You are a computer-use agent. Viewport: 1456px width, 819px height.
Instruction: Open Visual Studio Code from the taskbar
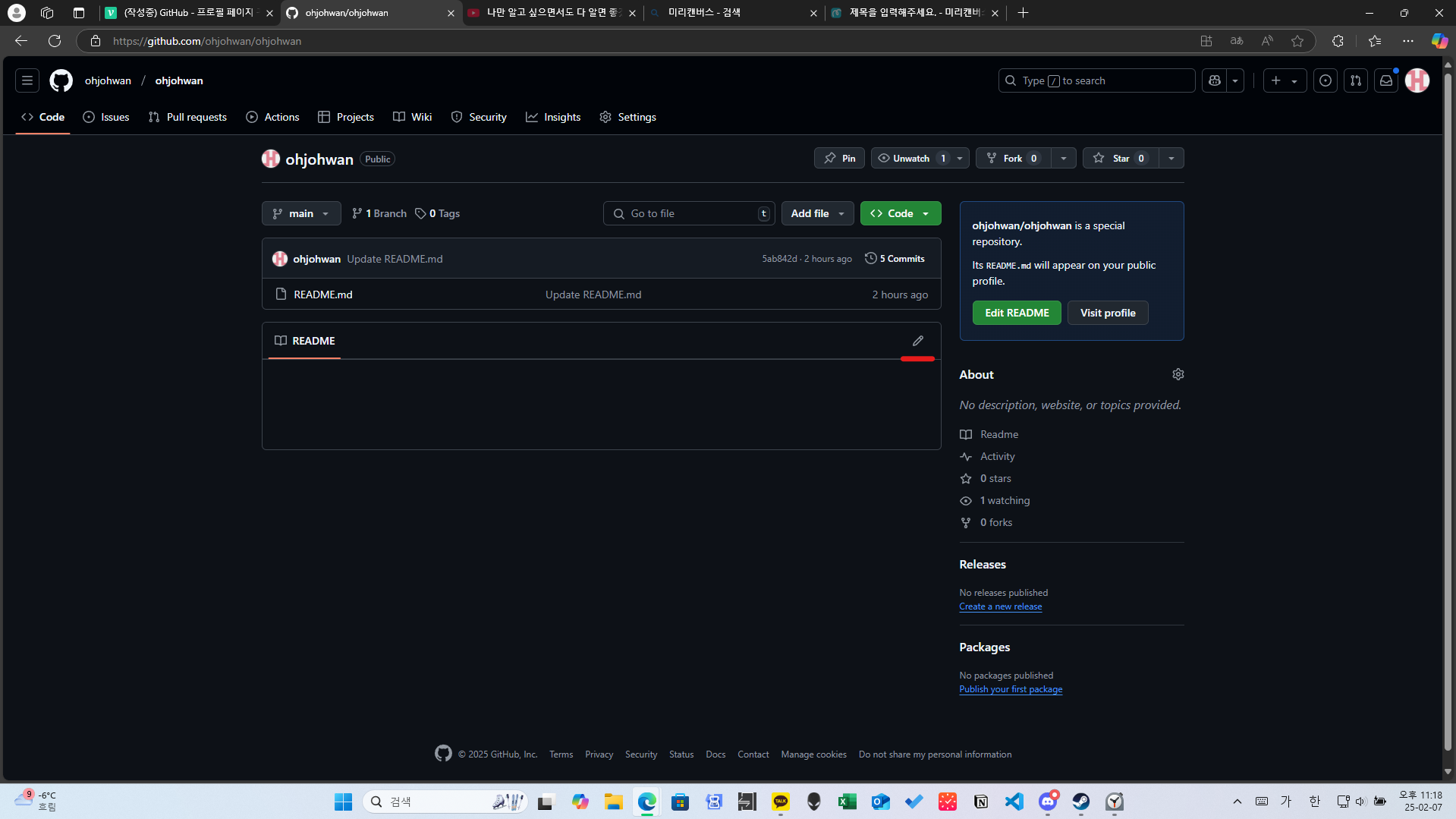pos(1014,802)
